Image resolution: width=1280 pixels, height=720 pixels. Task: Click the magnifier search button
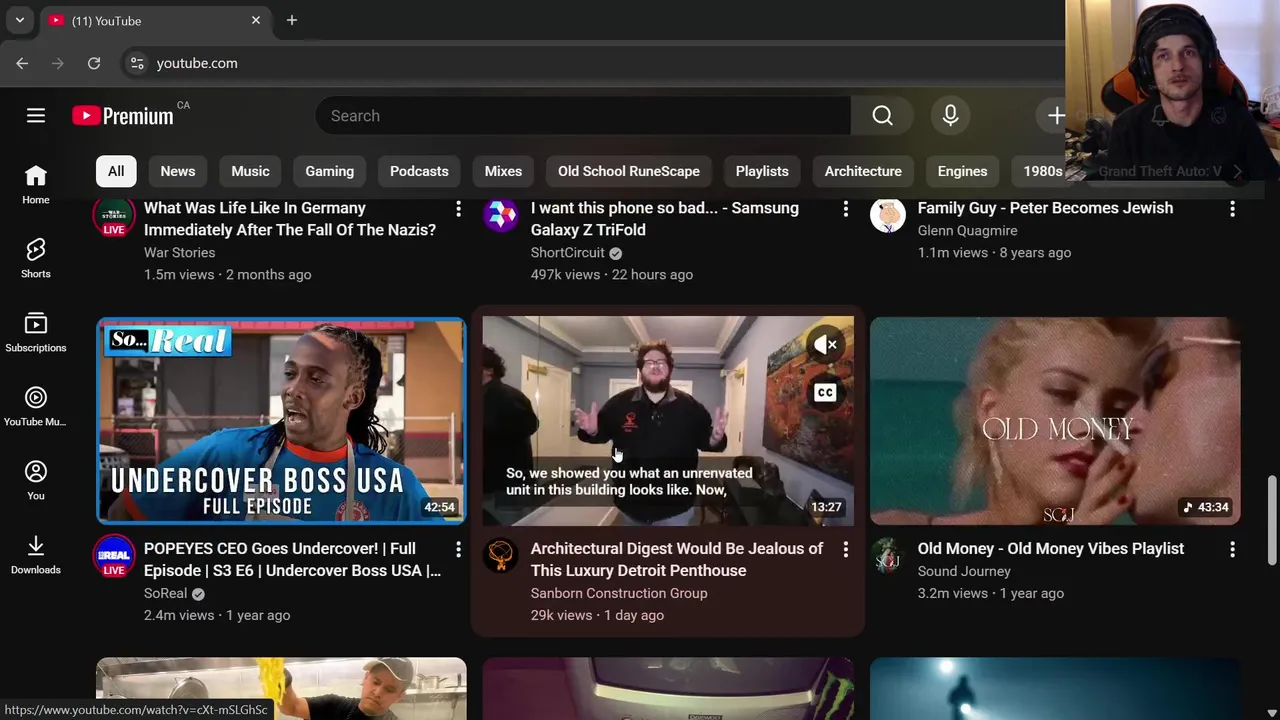(882, 116)
